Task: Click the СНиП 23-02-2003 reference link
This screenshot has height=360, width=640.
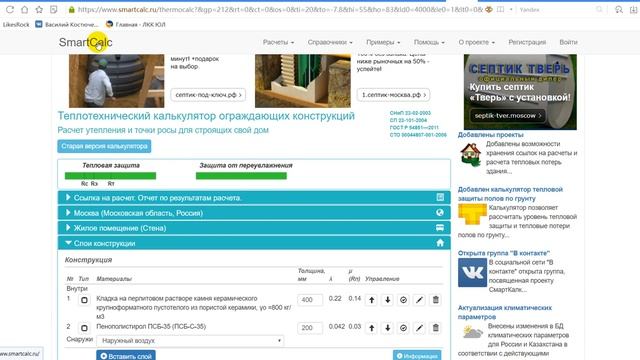Action: click(410, 113)
